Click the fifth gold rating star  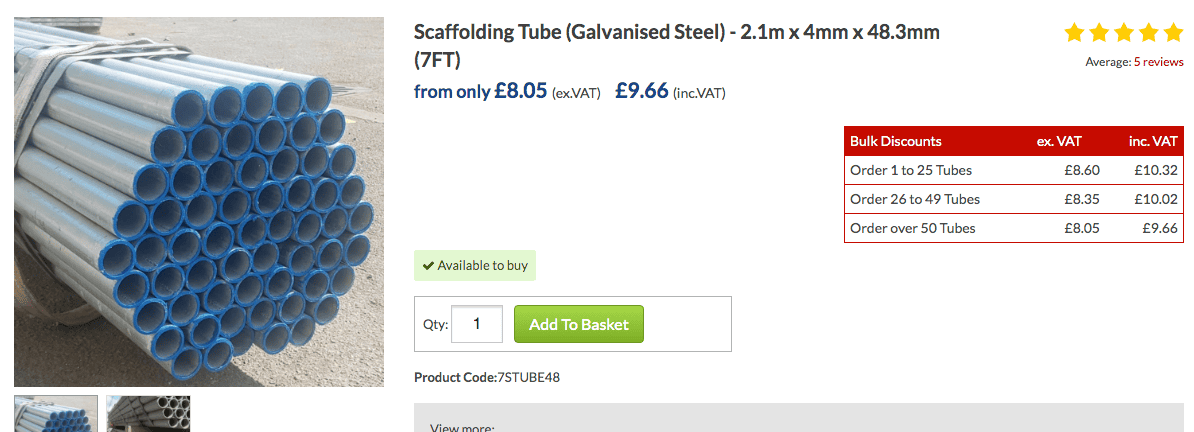pos(1173,33)
